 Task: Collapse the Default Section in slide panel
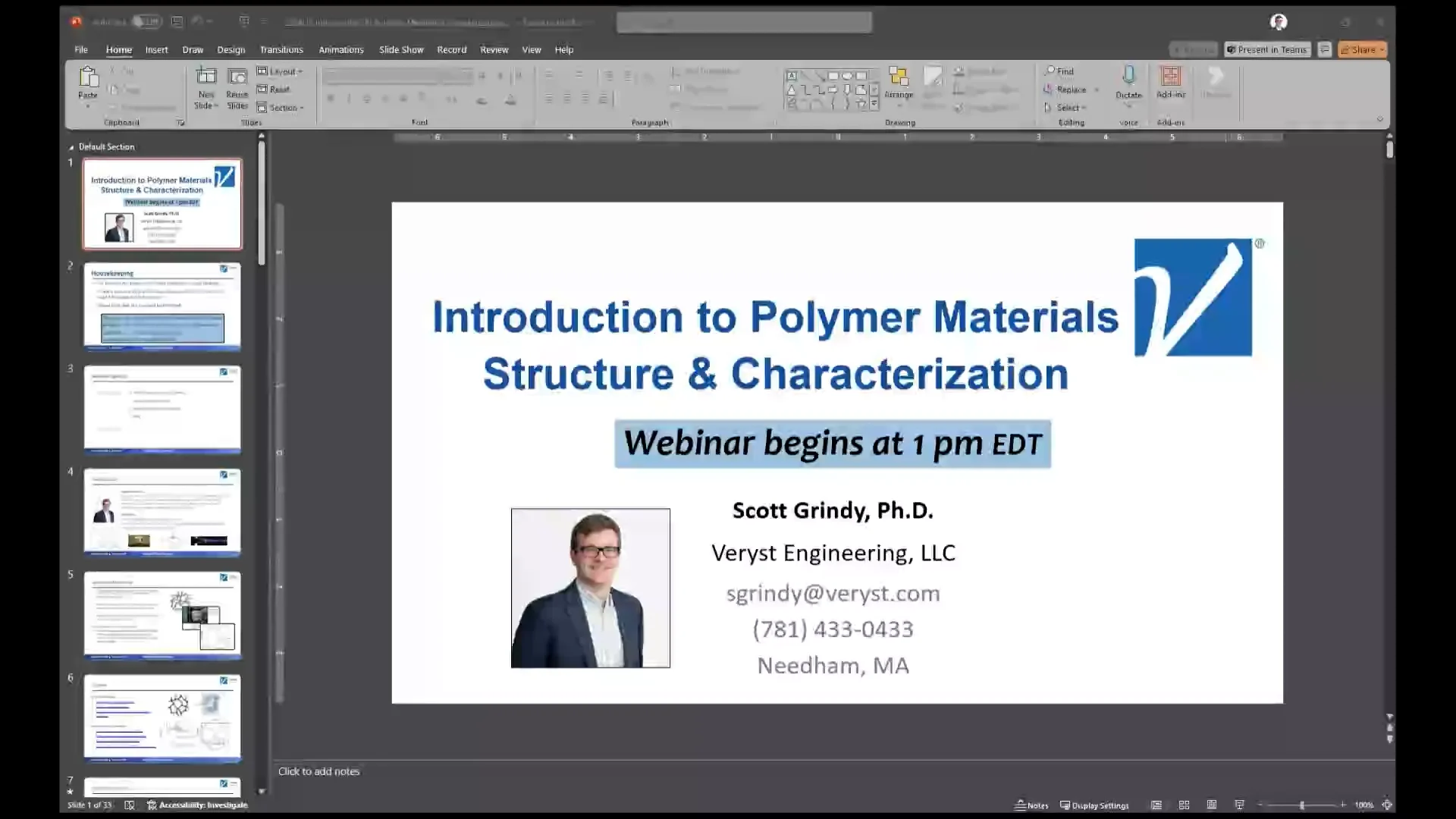71,146
